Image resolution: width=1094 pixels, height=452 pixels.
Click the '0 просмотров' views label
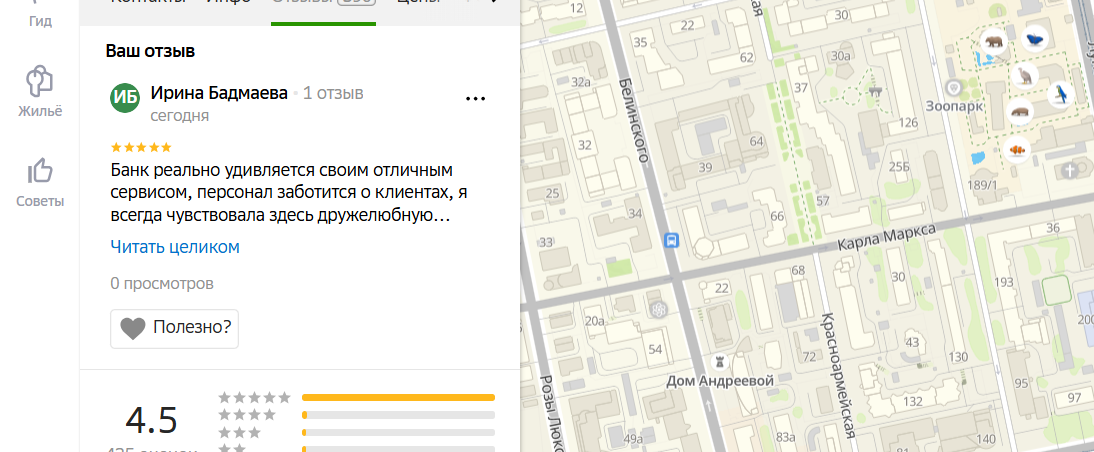pyautogui.click(x=162, y=284)
